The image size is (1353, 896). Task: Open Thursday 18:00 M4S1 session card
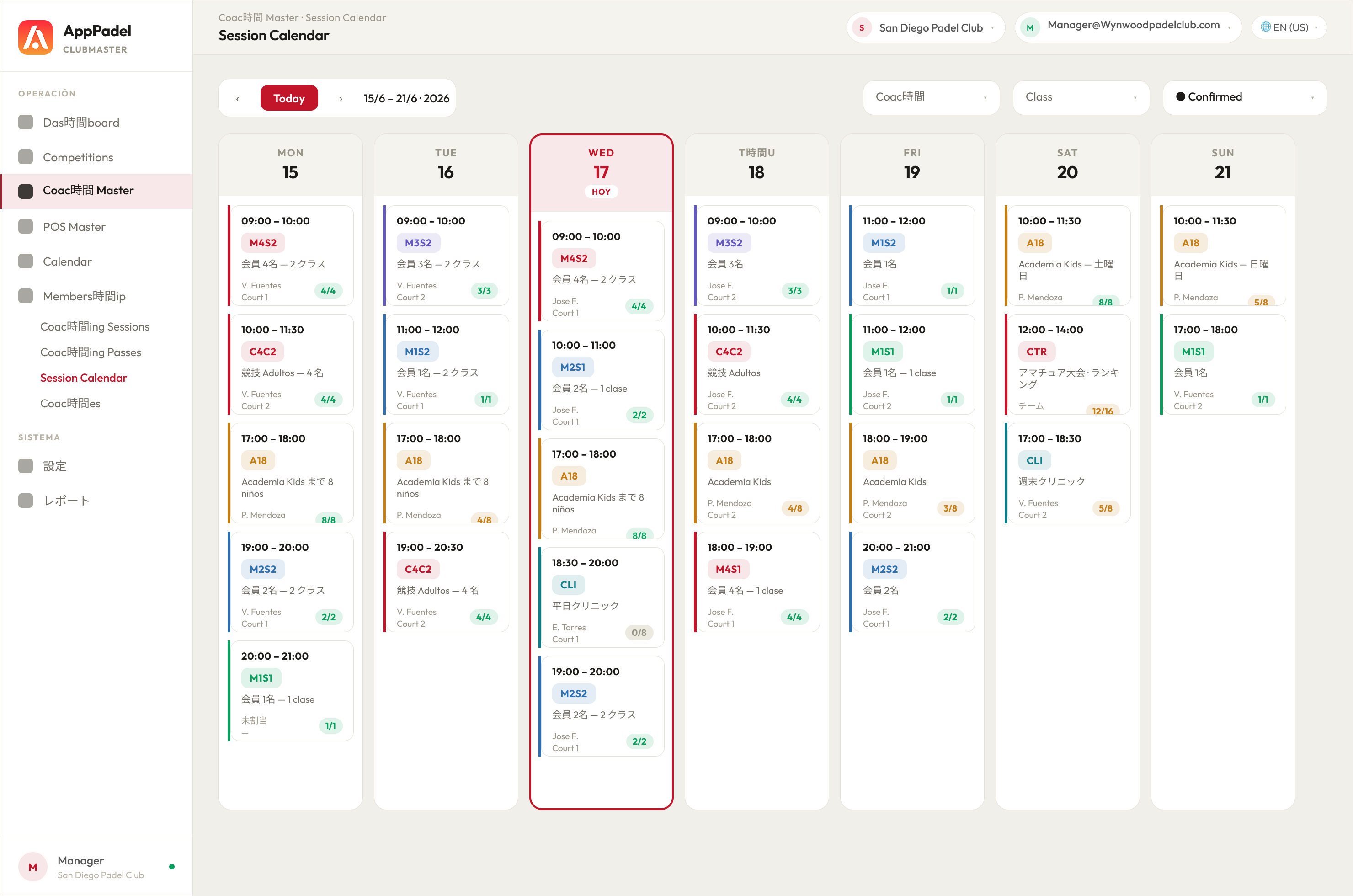pos(757,581)
